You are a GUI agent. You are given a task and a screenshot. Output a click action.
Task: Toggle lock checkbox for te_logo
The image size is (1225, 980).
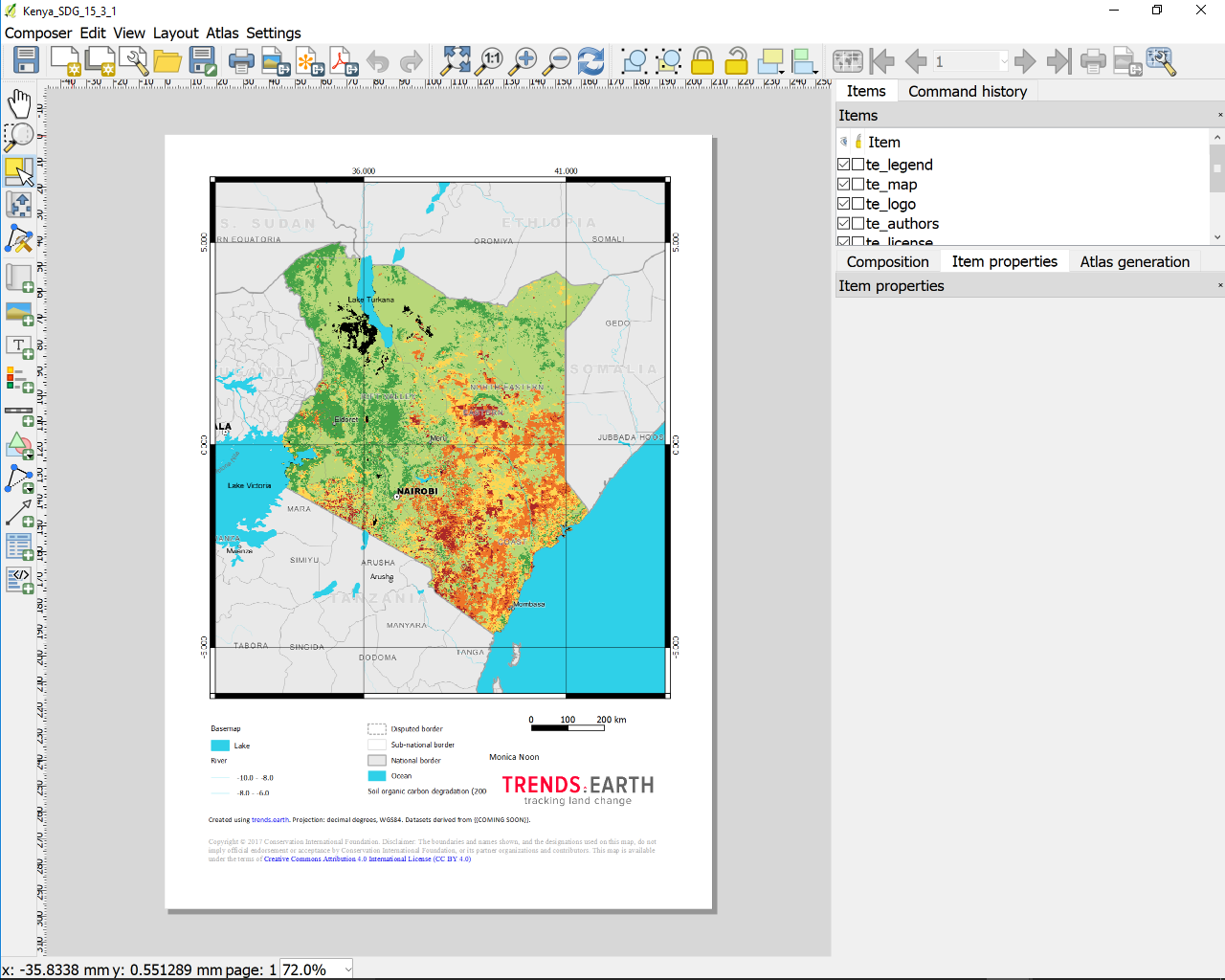858,204
